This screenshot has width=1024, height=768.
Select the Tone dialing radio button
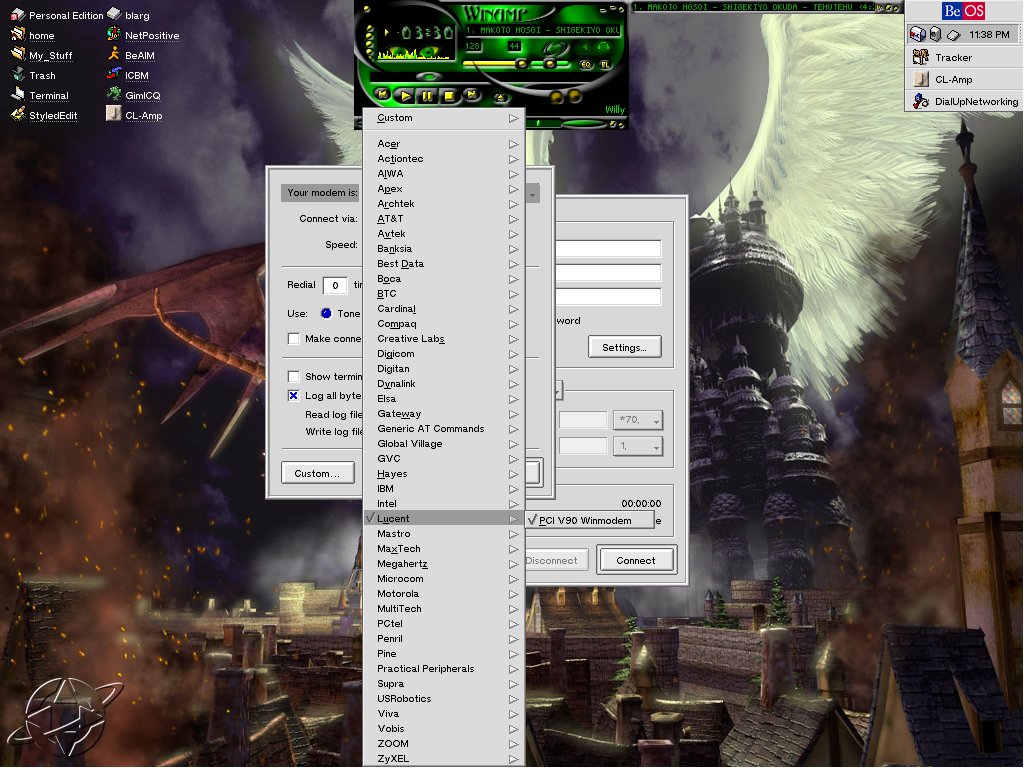coord(326,313)
